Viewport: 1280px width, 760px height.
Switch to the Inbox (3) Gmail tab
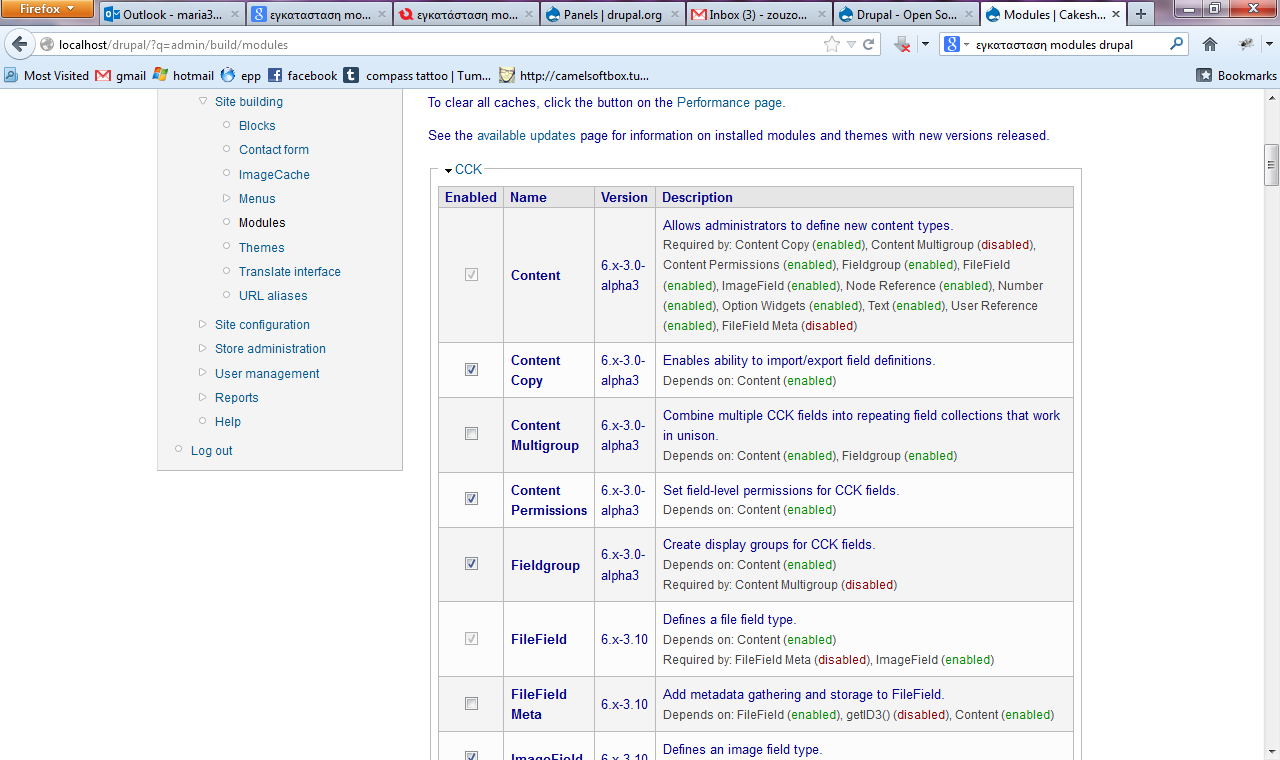tap(759, 15)
